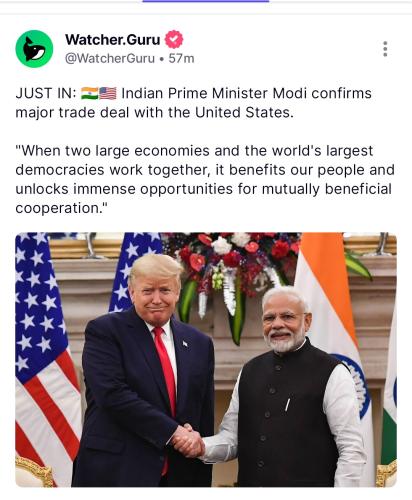Open the three-dot post options menu
This screenshot has width=412, height=500.
pos(385,49)
